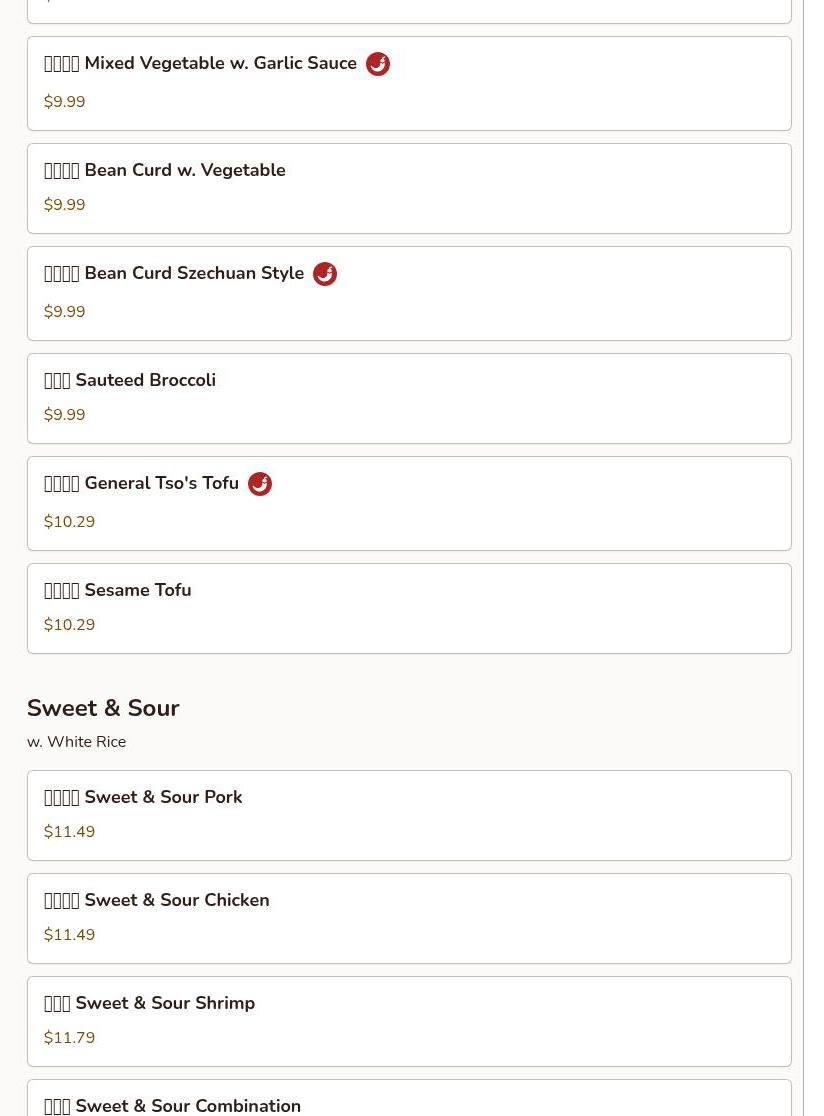This screenshot has height=1116, width=824.
Task: Choose Sweet & Sour Shrimp entry
Action: click(409, 1022)
